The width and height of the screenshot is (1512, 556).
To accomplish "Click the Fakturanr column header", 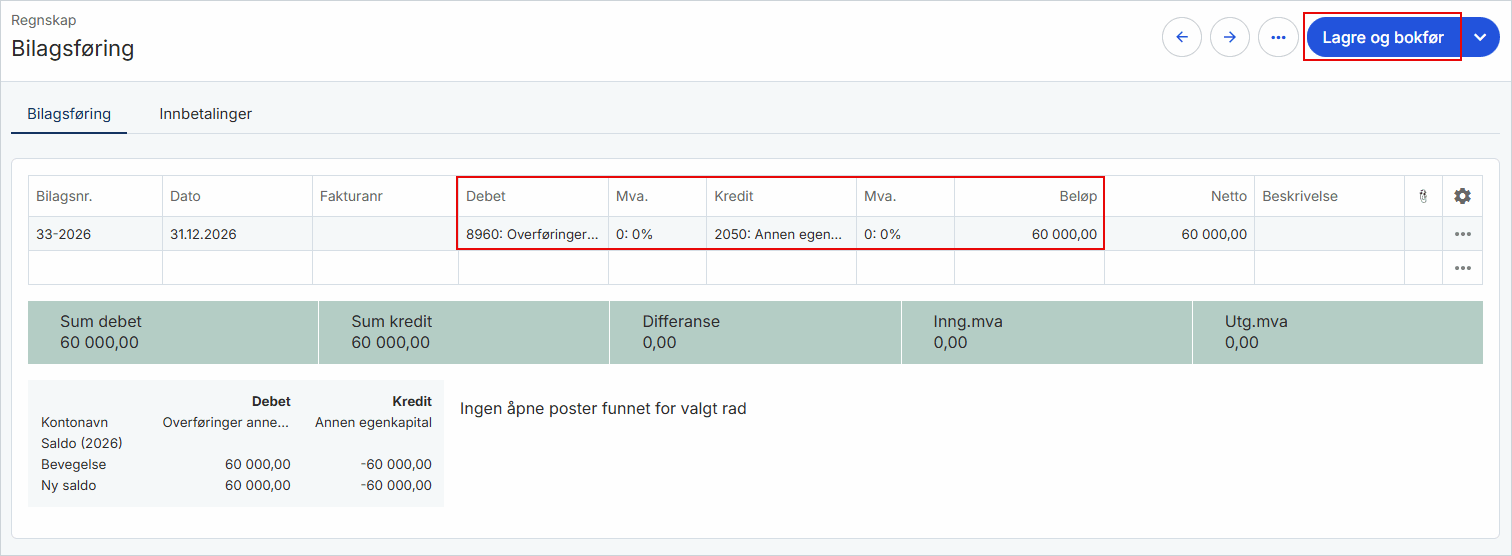I will [385, 196].
